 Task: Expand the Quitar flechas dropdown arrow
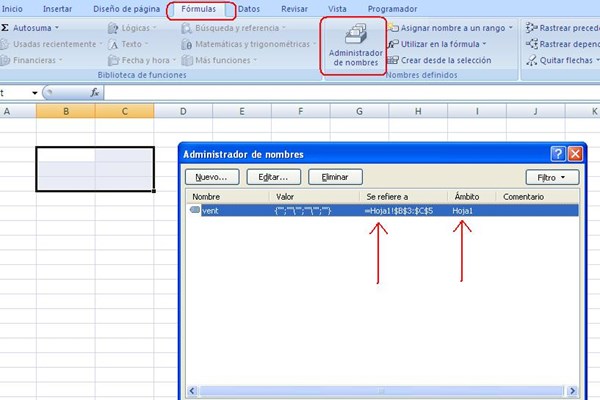(x=597, y=60)
